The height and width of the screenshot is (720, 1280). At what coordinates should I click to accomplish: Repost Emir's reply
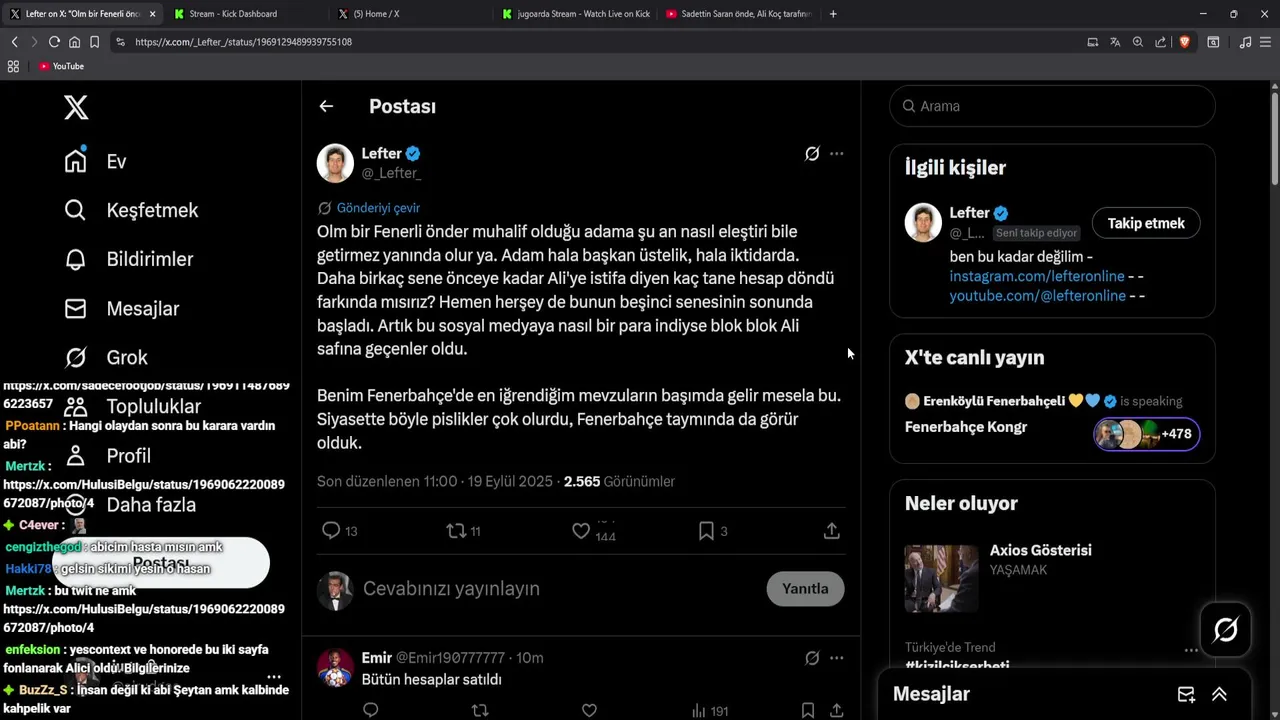[480, 711]
